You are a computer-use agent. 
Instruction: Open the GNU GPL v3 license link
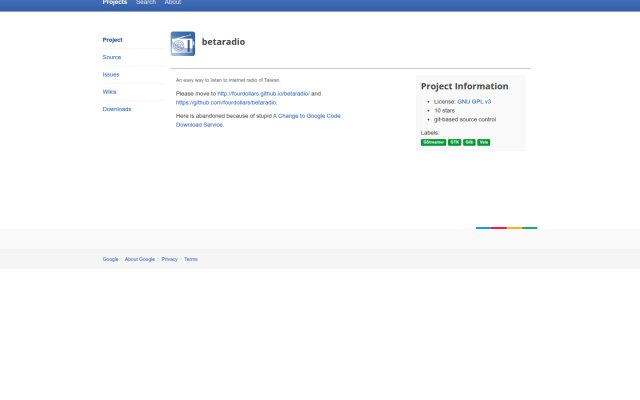click(x=474, y=102)
